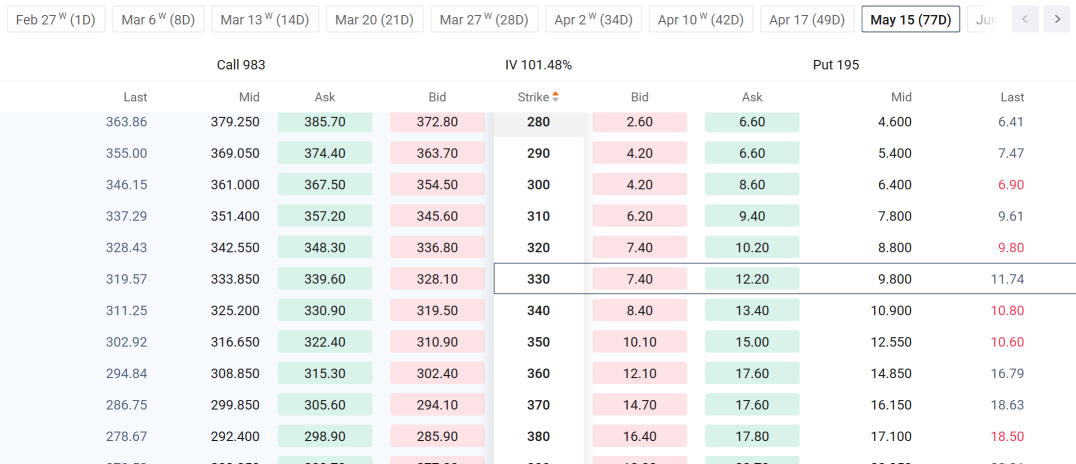Click call last price 363.86
Image resolution: width=1076 pixels, height=464 pixels.
point(126,122)
